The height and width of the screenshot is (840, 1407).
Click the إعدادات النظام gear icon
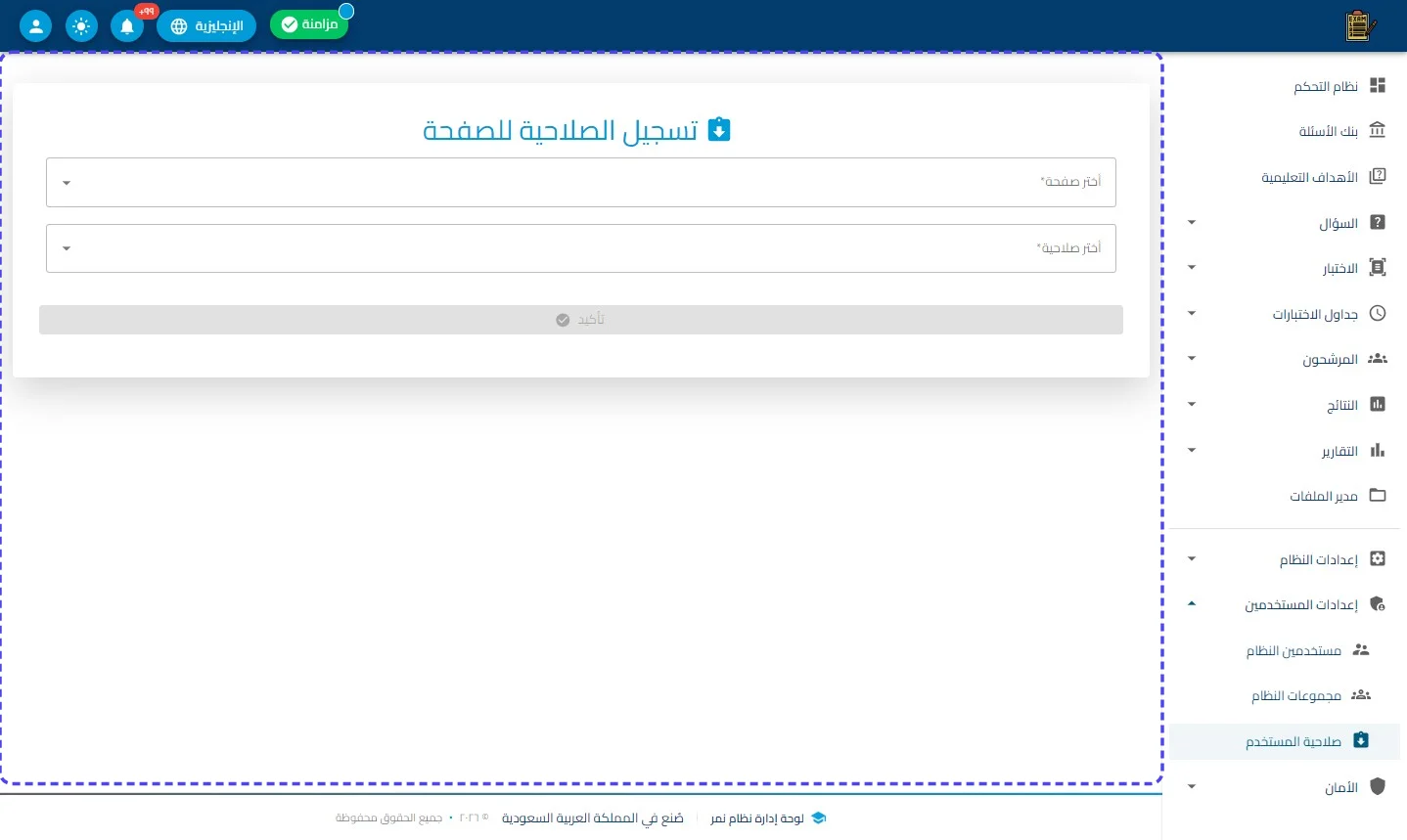(x=1378, y=558)
